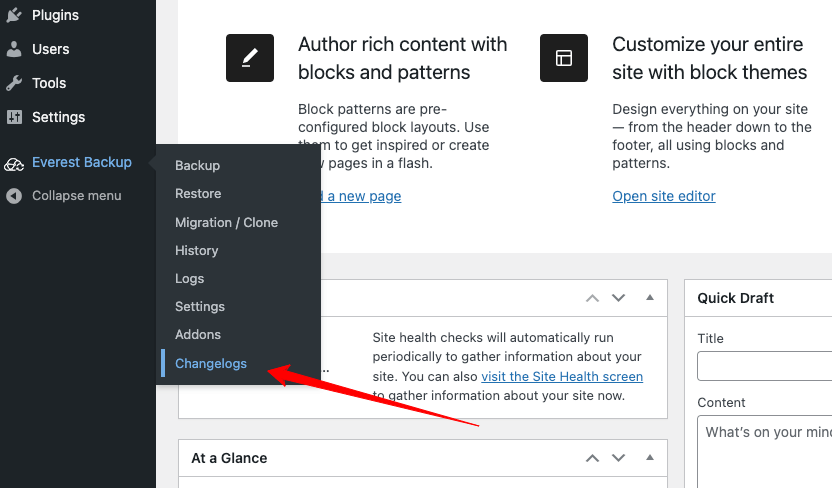Click the Plugins plug icon

(14, 15)
